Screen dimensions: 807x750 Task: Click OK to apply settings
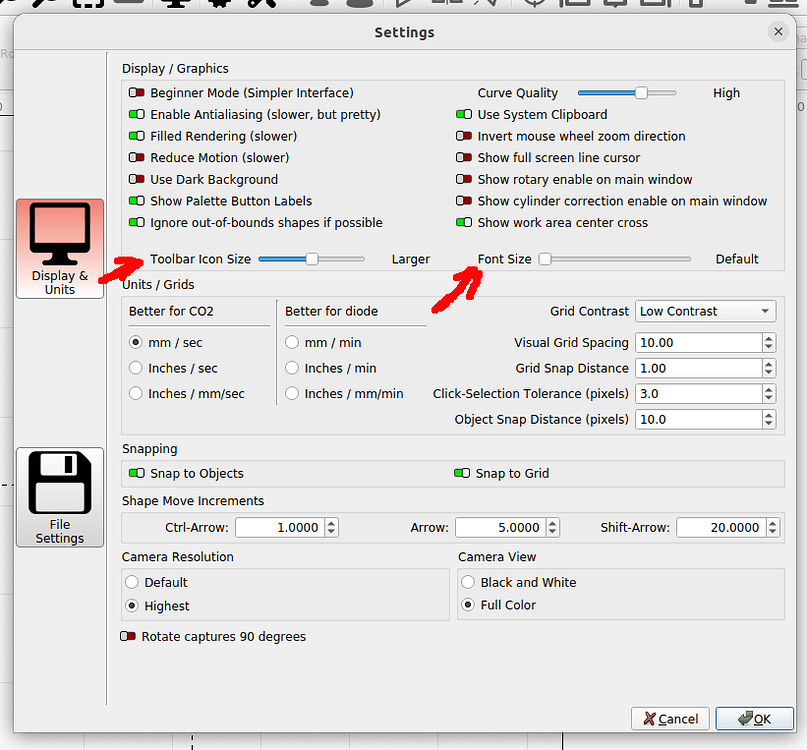tap(754, 719)
